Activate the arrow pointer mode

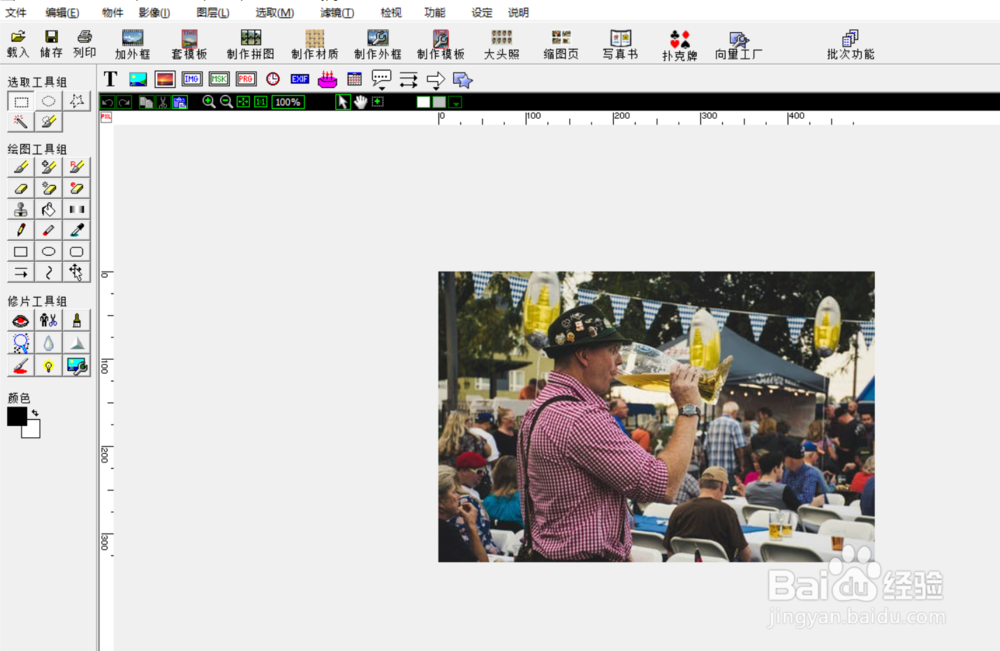pos(343,102)
